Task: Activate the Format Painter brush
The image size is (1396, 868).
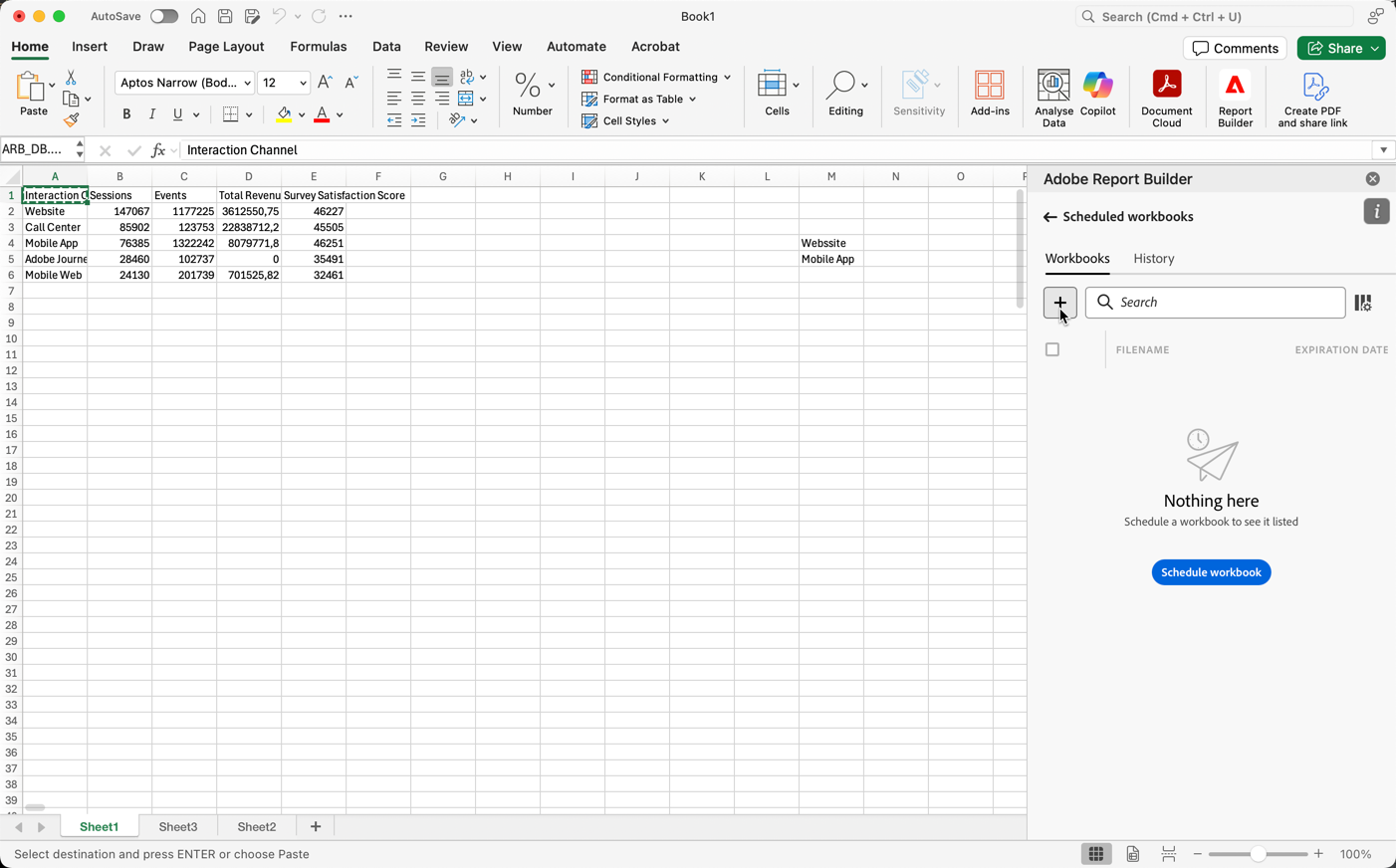Action: pos(71,120)
